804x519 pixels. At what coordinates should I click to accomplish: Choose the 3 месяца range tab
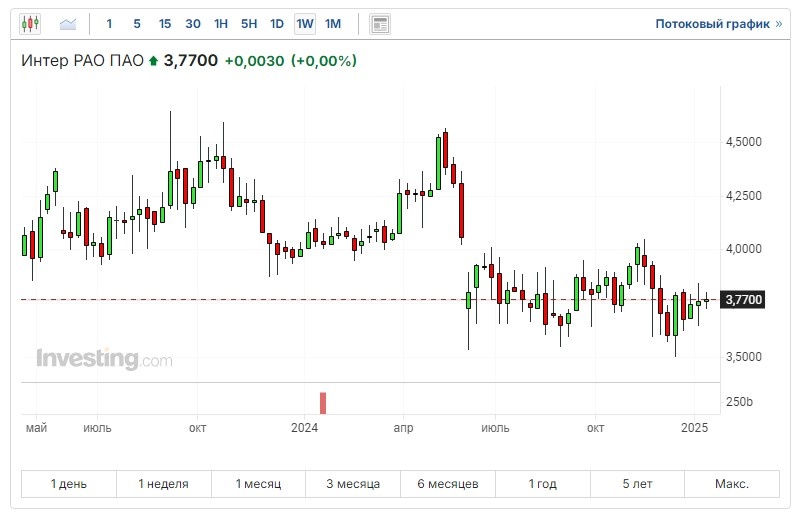tap(353, 484)
